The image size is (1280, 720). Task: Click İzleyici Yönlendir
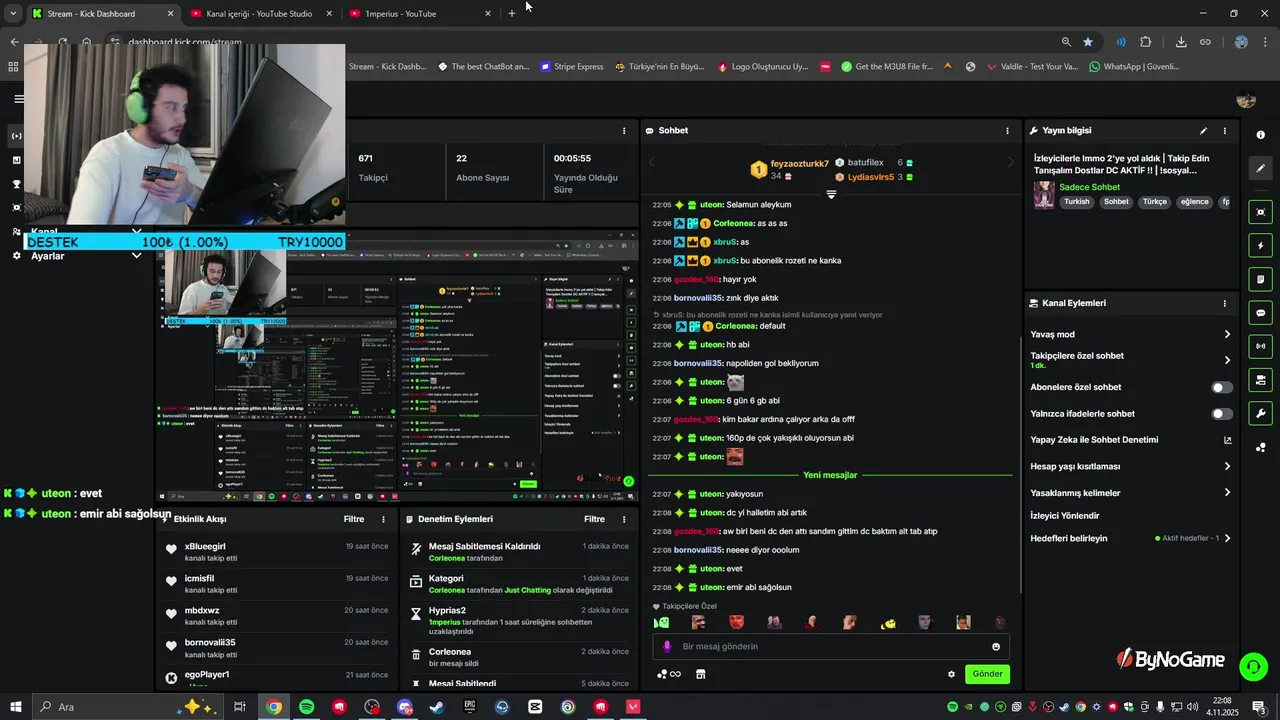(1064, 516)
